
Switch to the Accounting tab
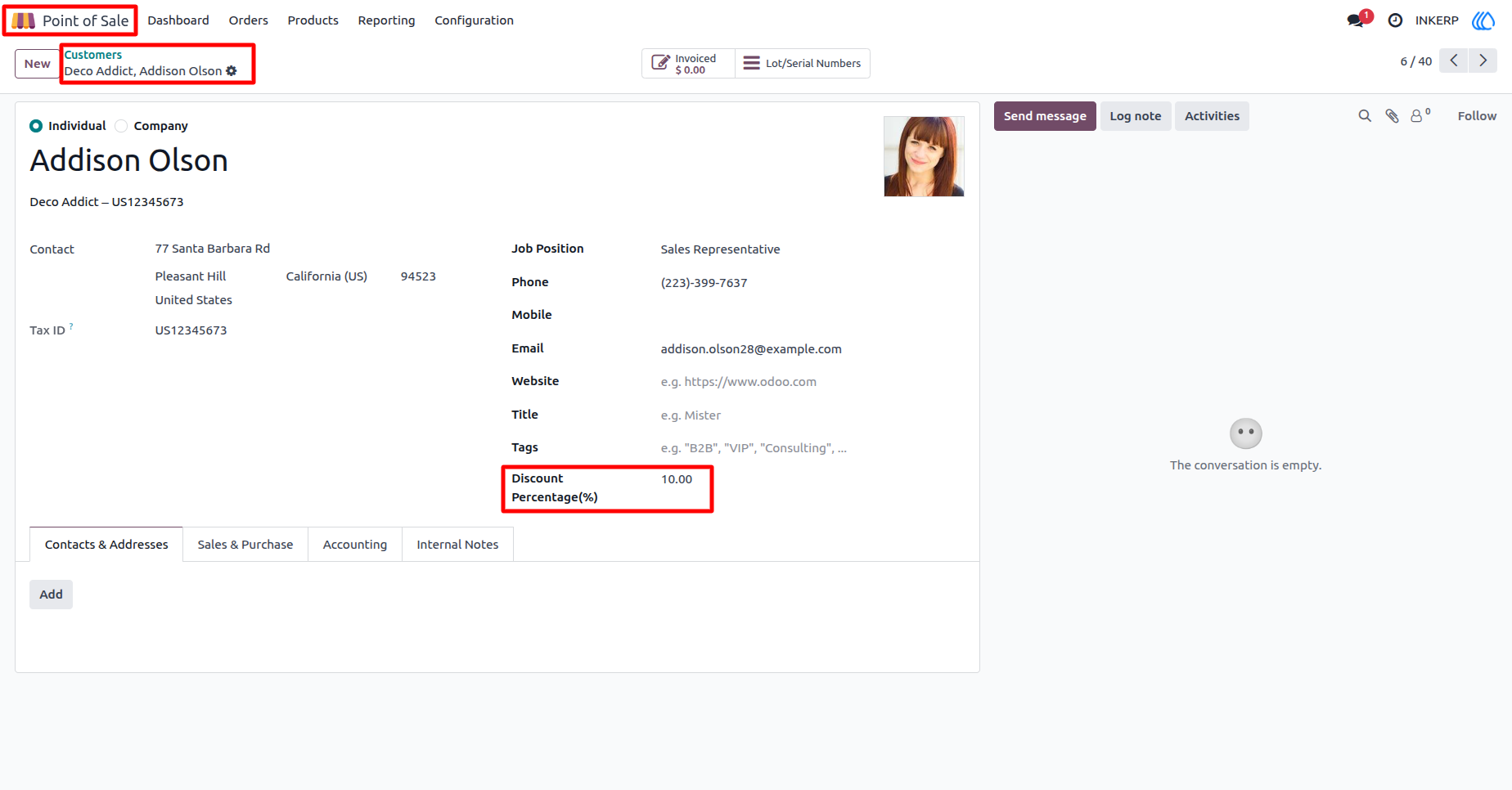pos(354,545)
